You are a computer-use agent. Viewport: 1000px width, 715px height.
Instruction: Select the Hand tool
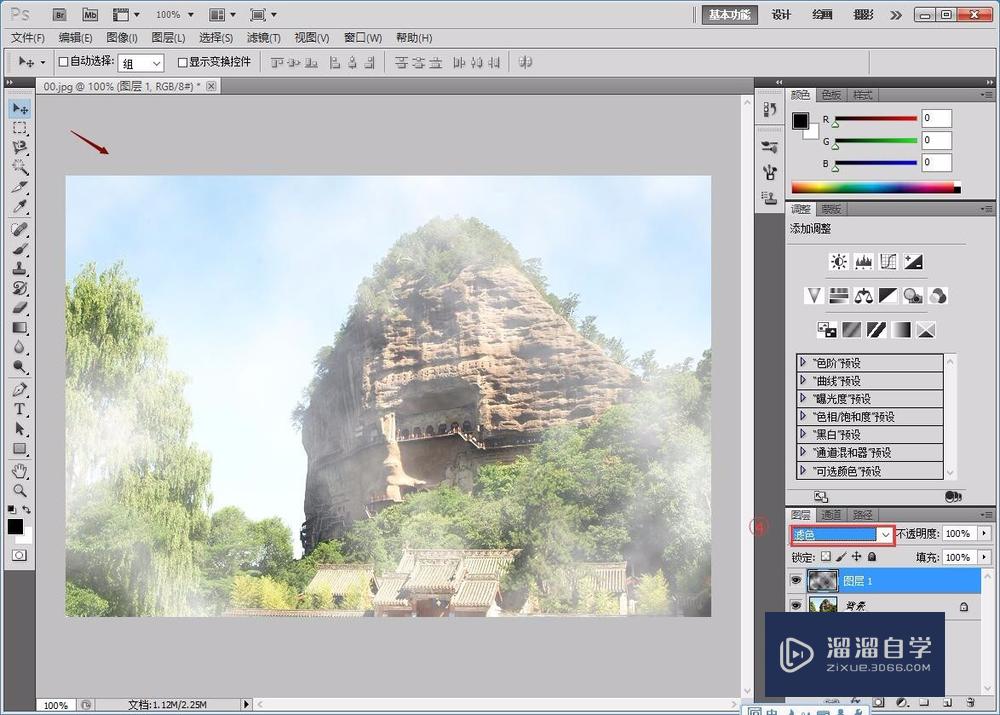click(19, 471)
